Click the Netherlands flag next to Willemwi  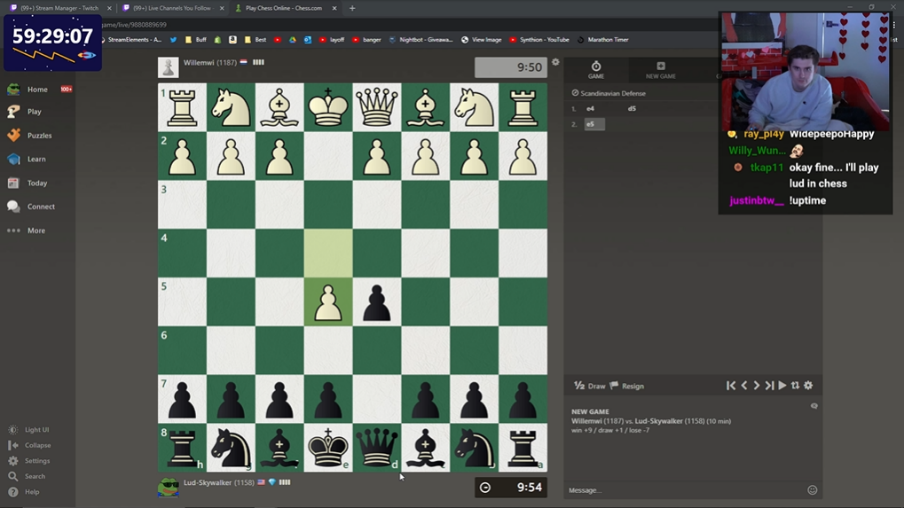point(244,62)
